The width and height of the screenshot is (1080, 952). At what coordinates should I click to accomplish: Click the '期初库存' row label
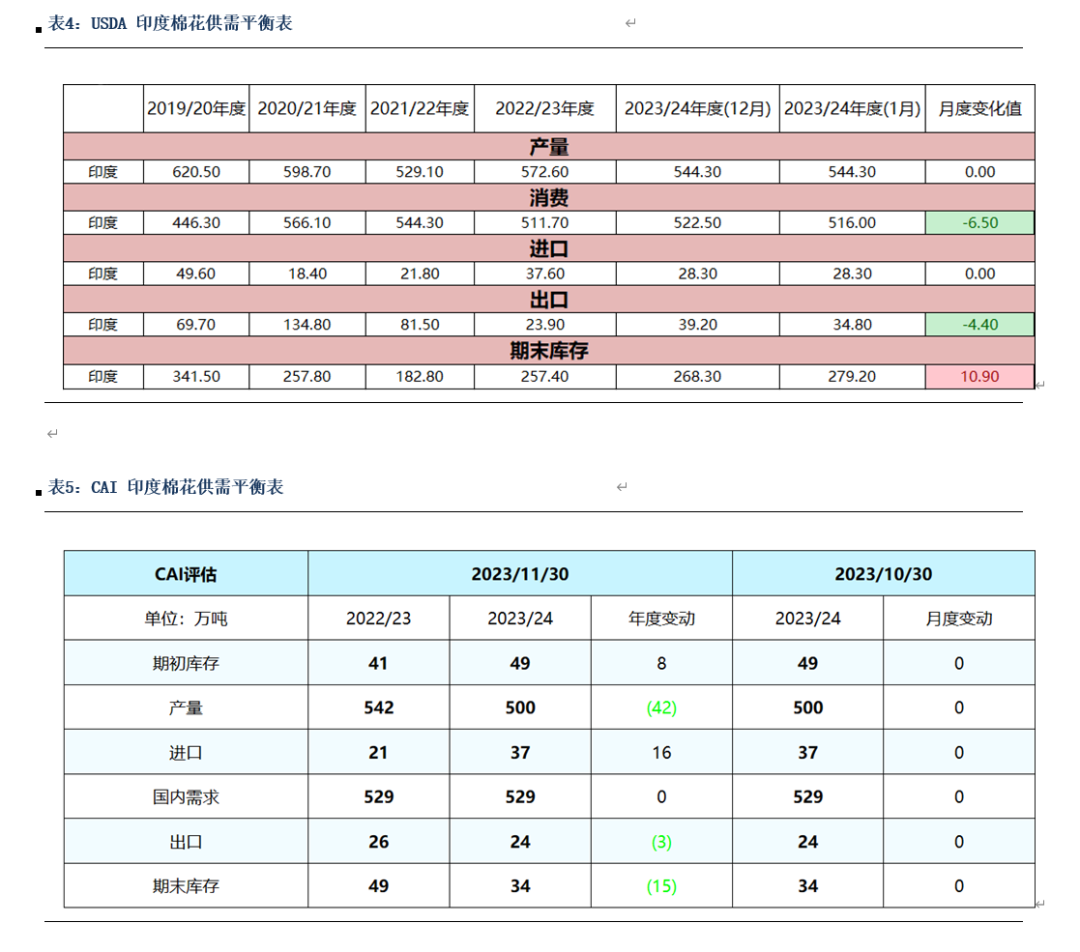(x=186, y=663)
